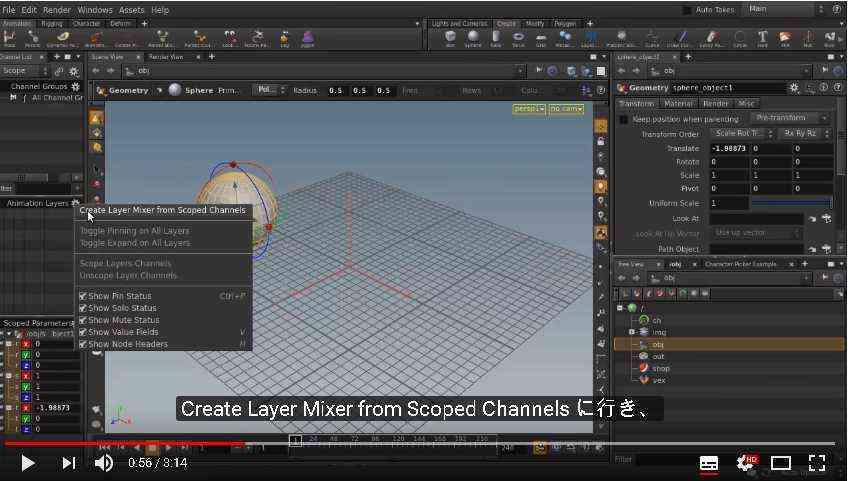Open the Animation Layers gear menu

pos(75,203)
